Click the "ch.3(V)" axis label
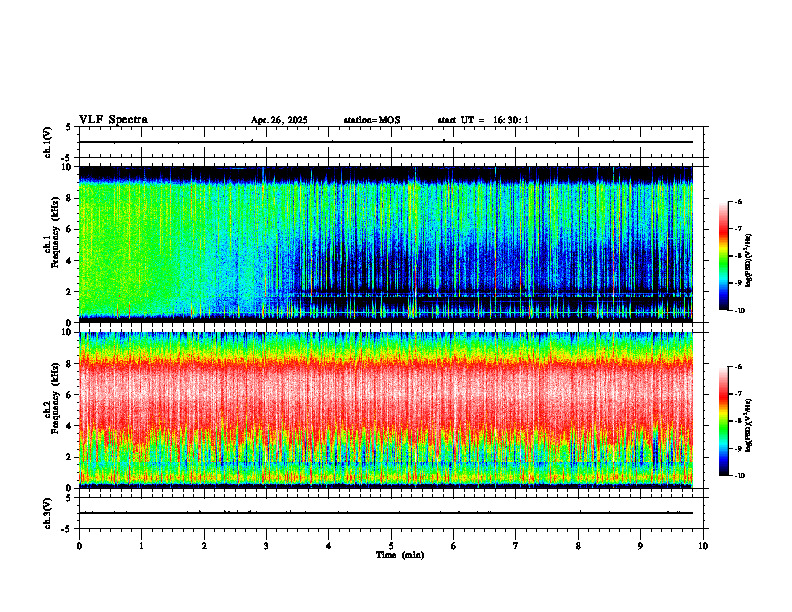The height and width of the screenshot is (612, 792). tap(48, 513)
